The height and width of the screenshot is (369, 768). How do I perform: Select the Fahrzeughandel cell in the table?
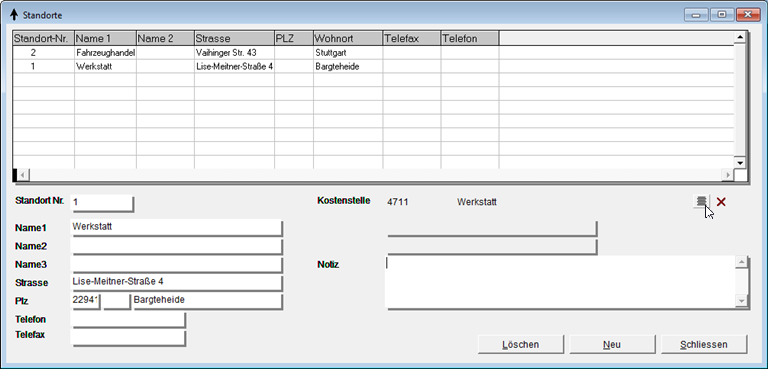pos(105,52)
